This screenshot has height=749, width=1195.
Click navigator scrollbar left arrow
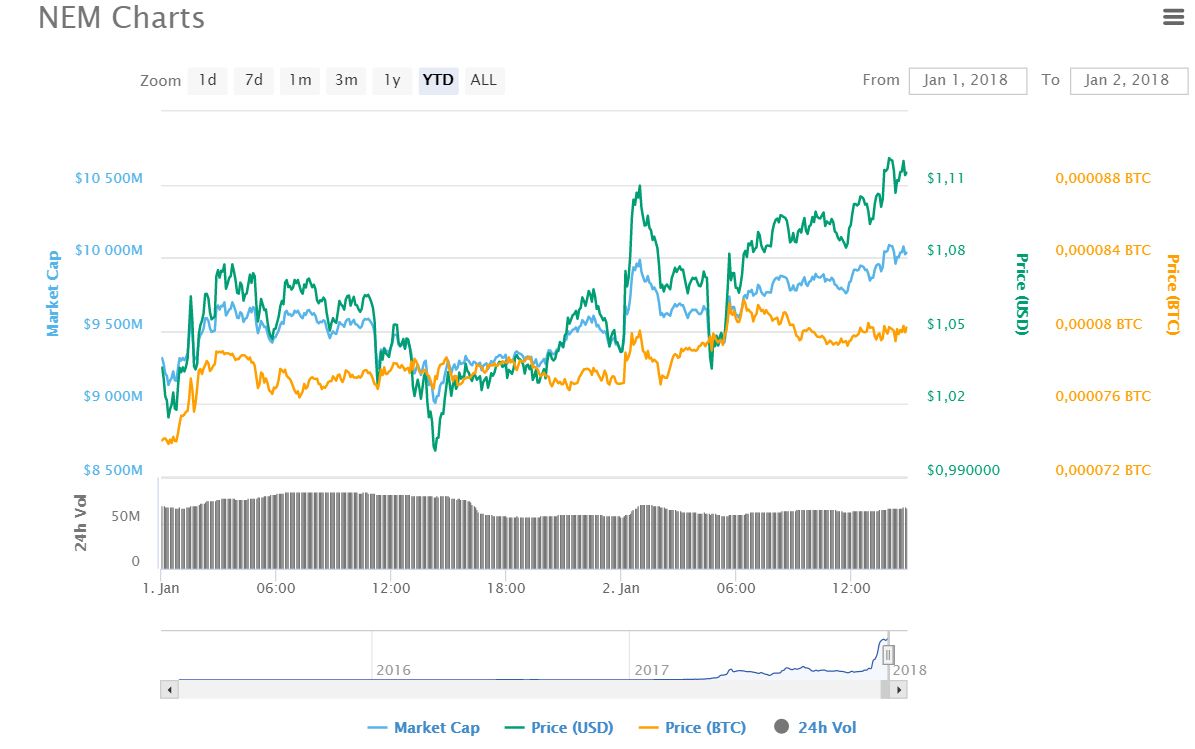169,690
